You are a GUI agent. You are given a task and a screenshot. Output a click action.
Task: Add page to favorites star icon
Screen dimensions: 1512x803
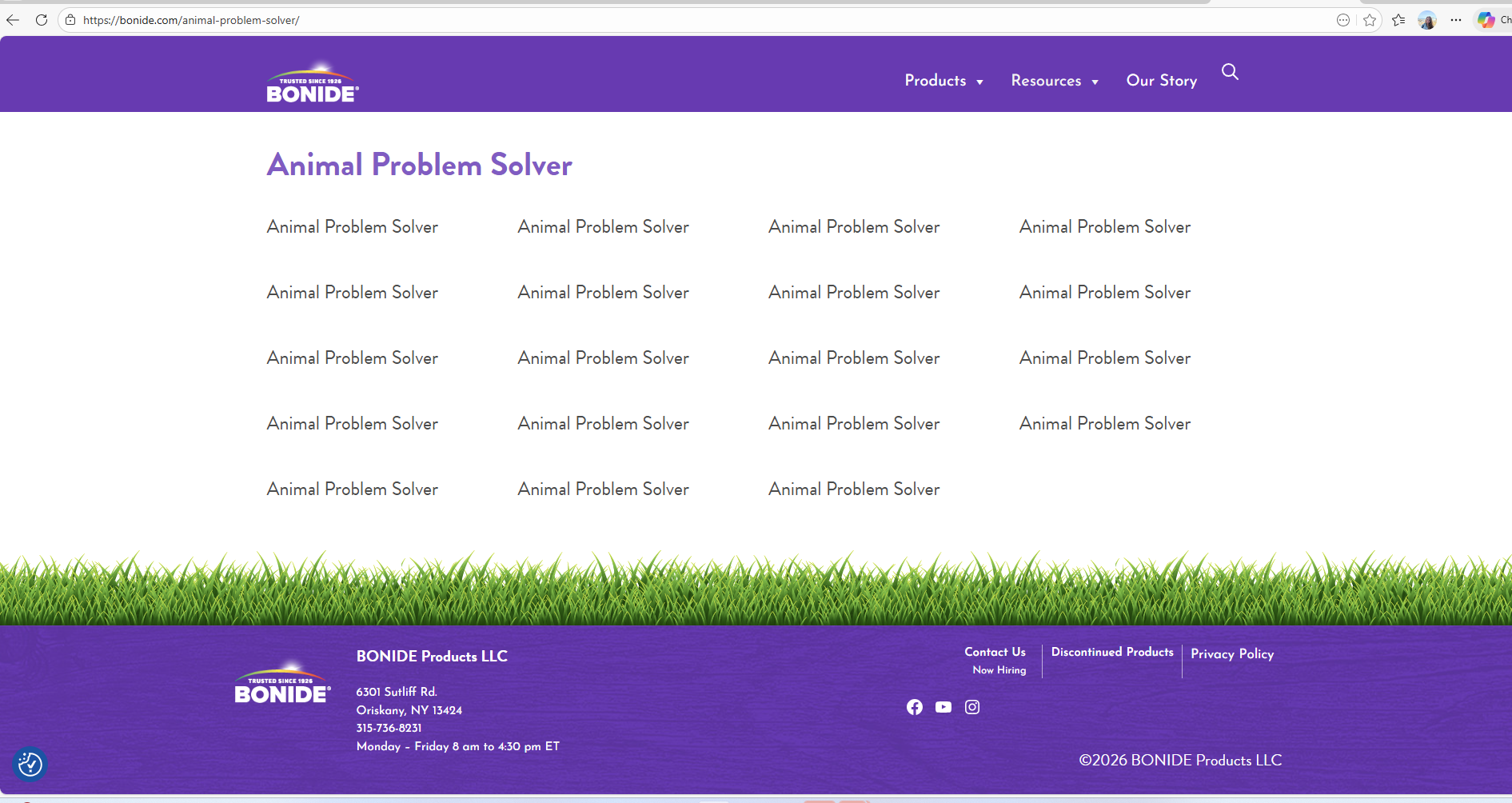(1370, 20)
